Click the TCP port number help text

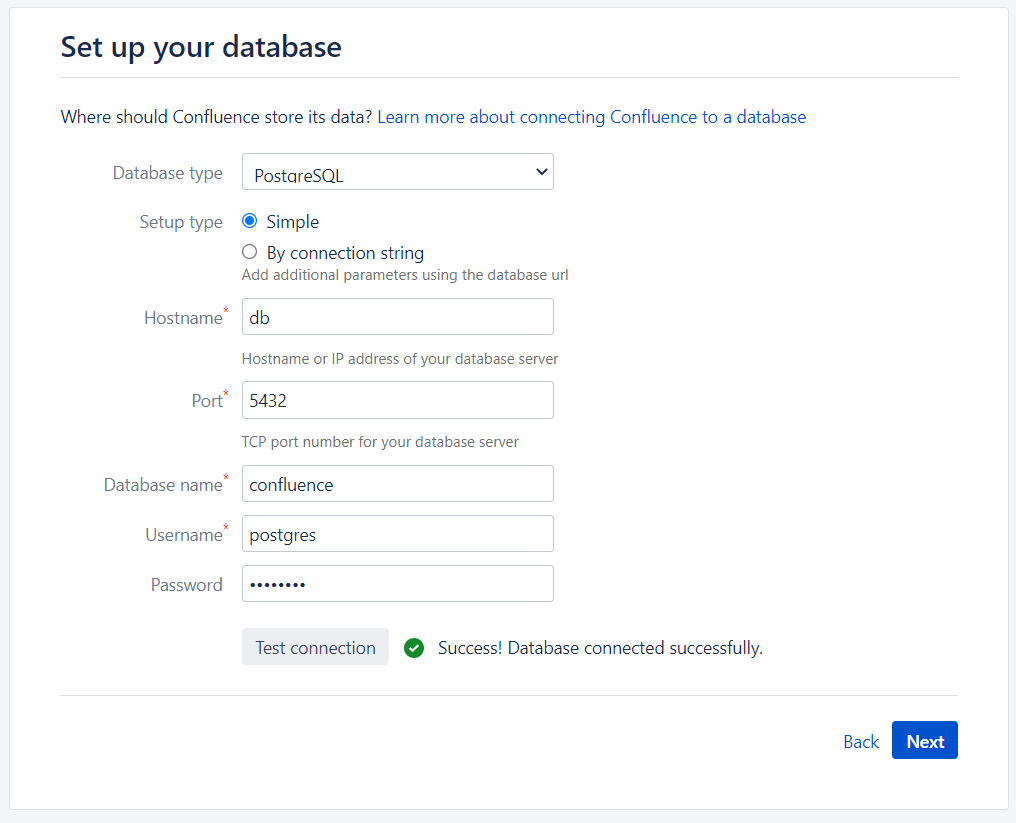380,442
